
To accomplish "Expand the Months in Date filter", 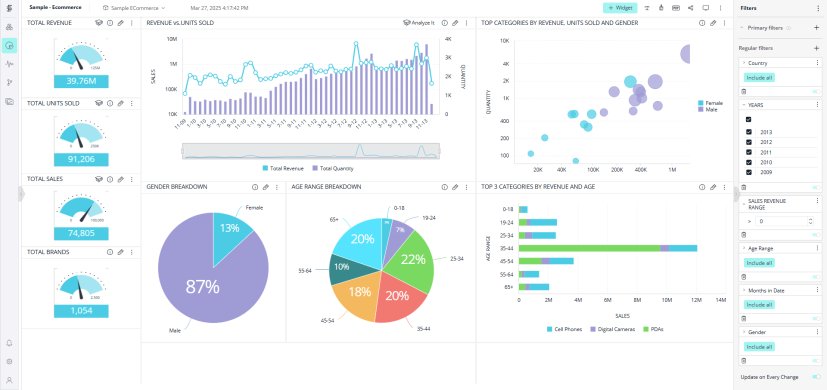I will coord(744,290).
